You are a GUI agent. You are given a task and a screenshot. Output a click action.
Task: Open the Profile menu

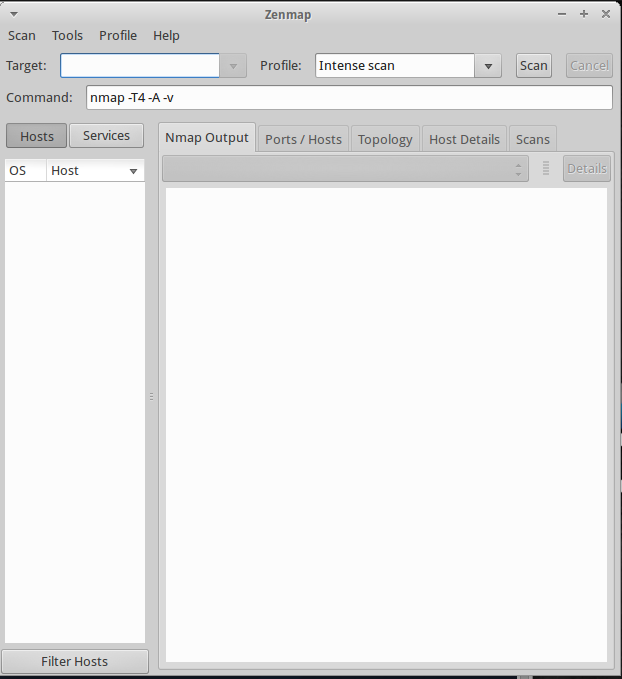(118, 36)
